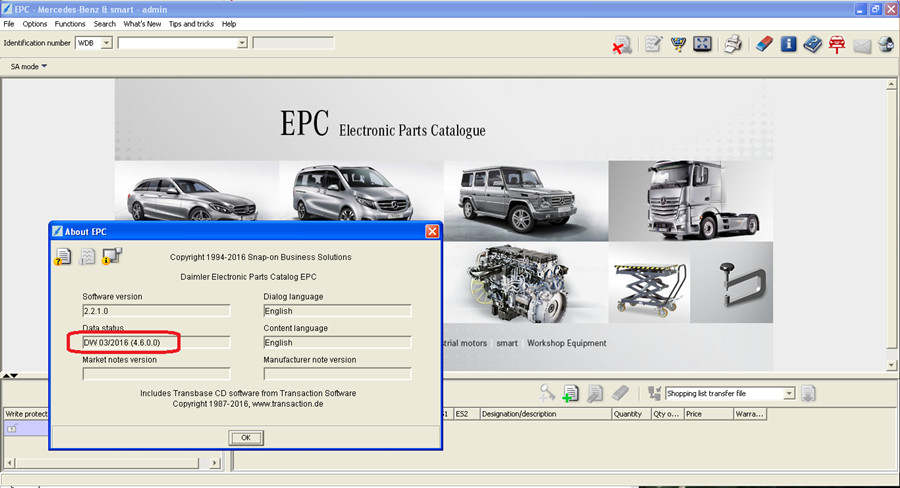Image resolution: width=900 pixels, height=488 pixels.
Task: Click the shopping cart toolbar icon
Action: pos(678,44)
